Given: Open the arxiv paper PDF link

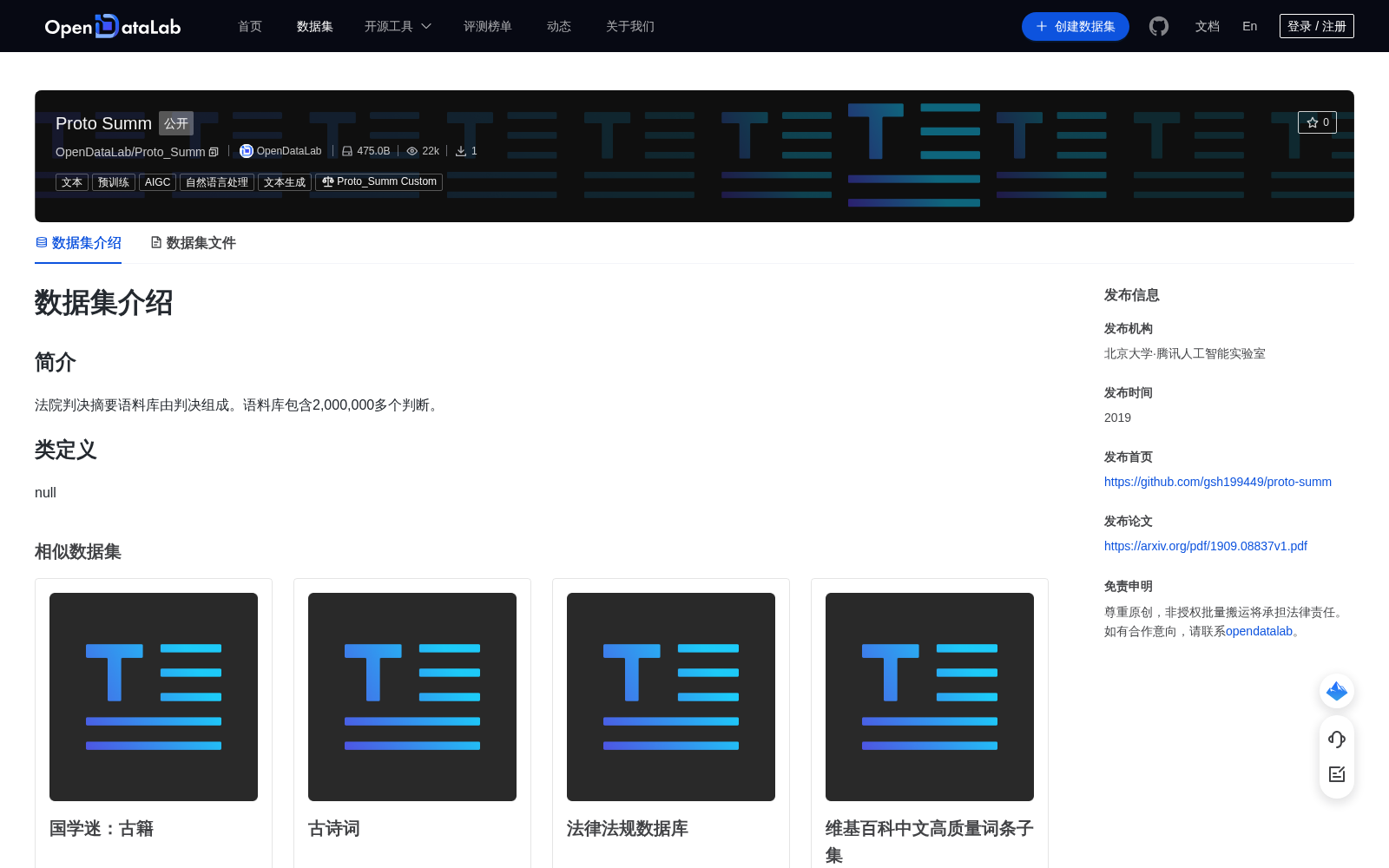Looking at the screenshot, I should pyautogui.click(x=1206, y=546).
